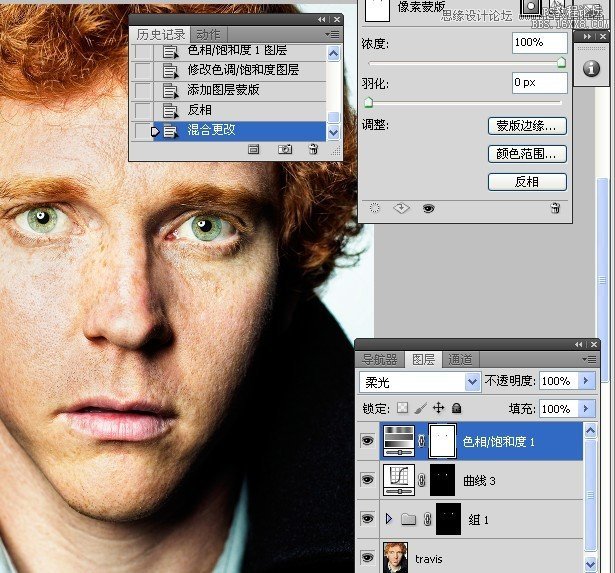
Task: Select history state 混合更改
Action: [239, 130]
